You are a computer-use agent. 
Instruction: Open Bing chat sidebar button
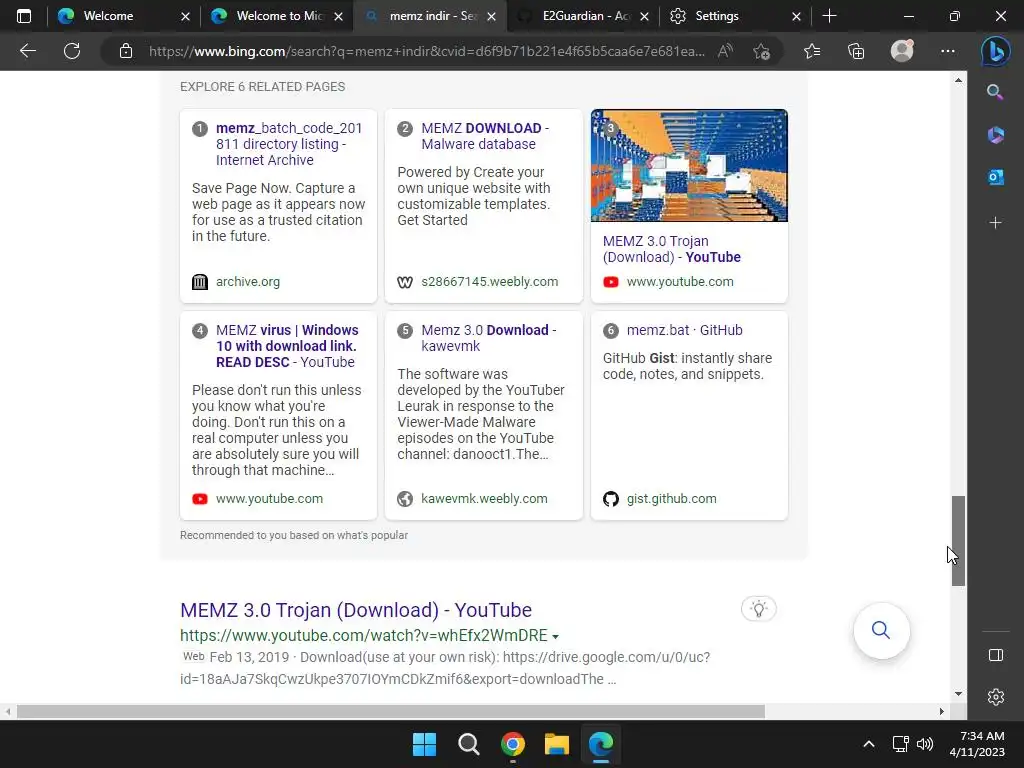tap(995, 51)
